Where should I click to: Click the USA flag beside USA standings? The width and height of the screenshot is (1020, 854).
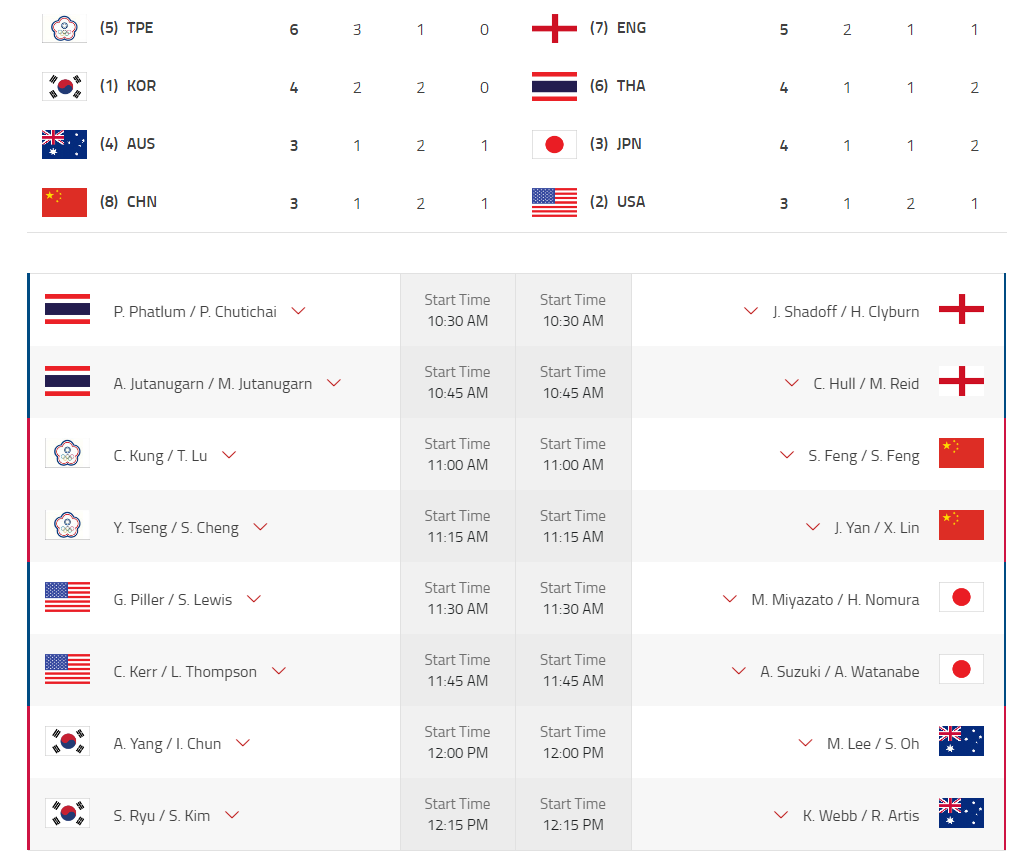[x=554, y=202]
